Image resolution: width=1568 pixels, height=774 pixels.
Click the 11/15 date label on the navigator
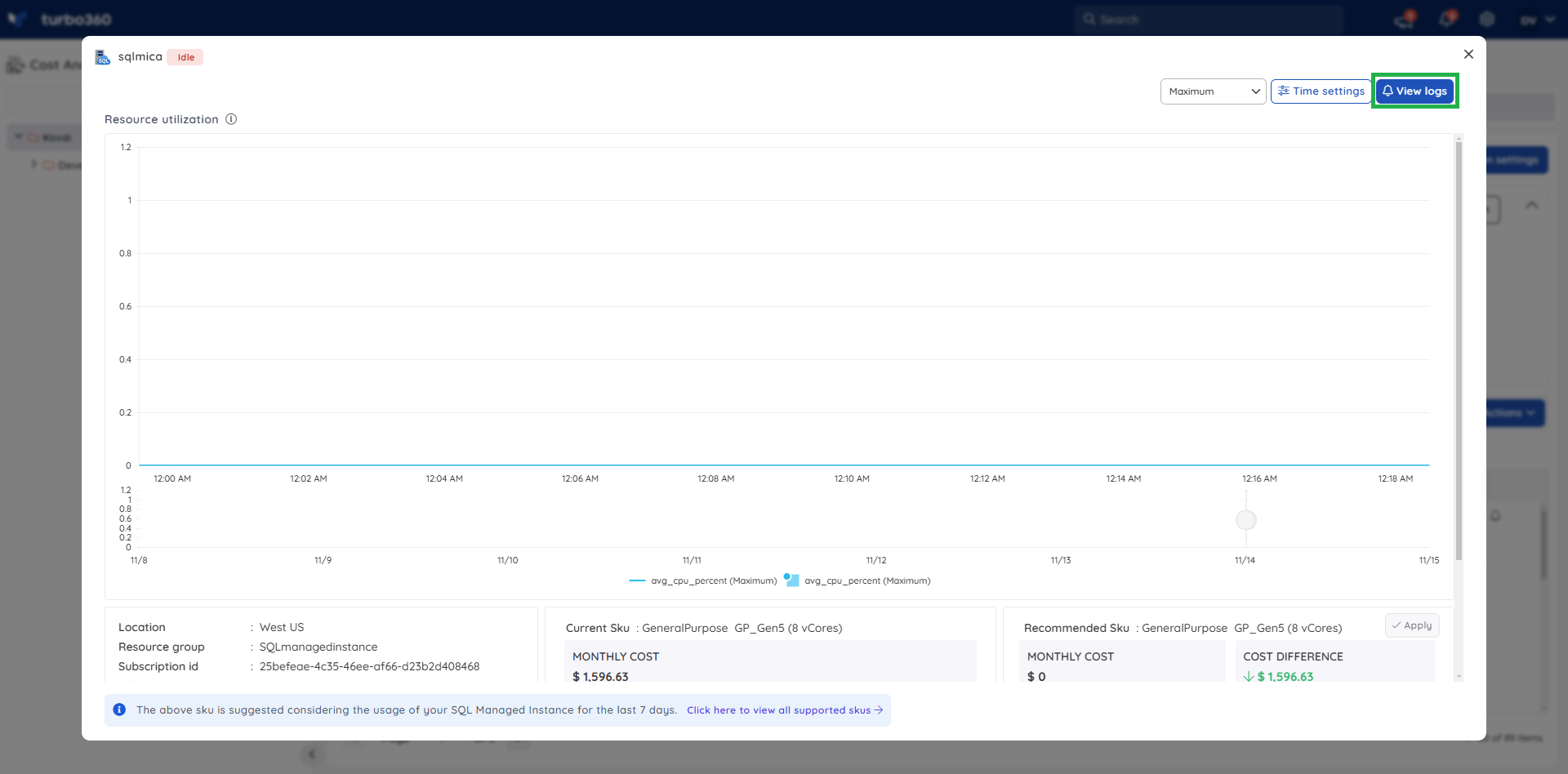[1429, 560]
